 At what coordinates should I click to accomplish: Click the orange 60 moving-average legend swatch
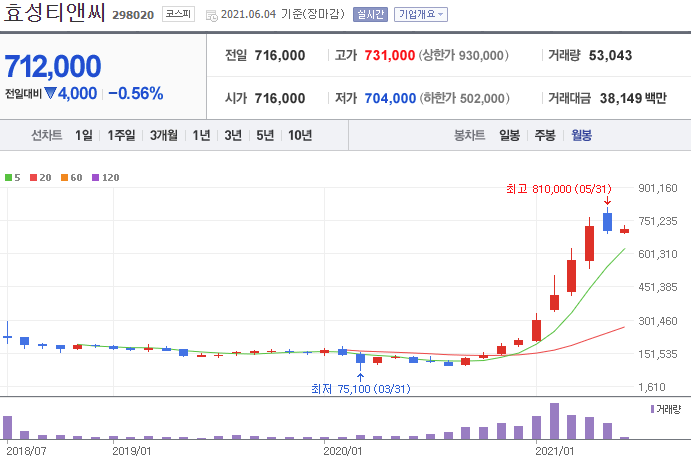[64, 178]
